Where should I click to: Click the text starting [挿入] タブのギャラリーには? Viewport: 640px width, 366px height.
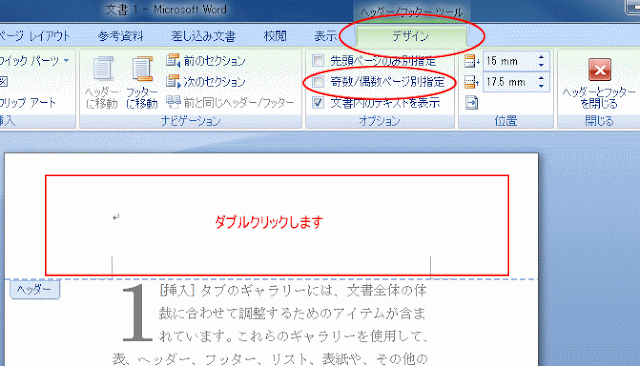293,291
